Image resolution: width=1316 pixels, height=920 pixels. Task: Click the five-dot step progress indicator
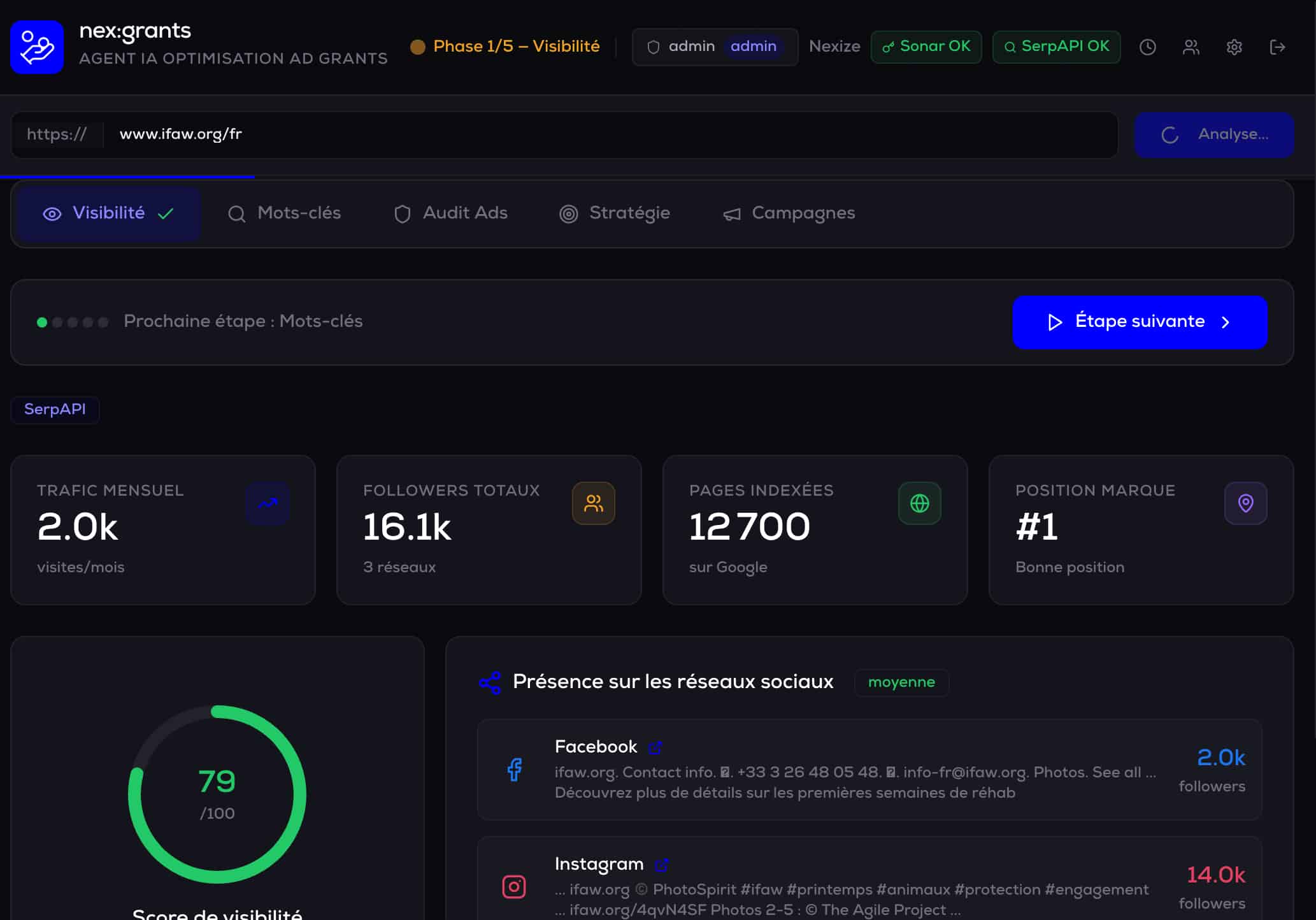point(73,322)
